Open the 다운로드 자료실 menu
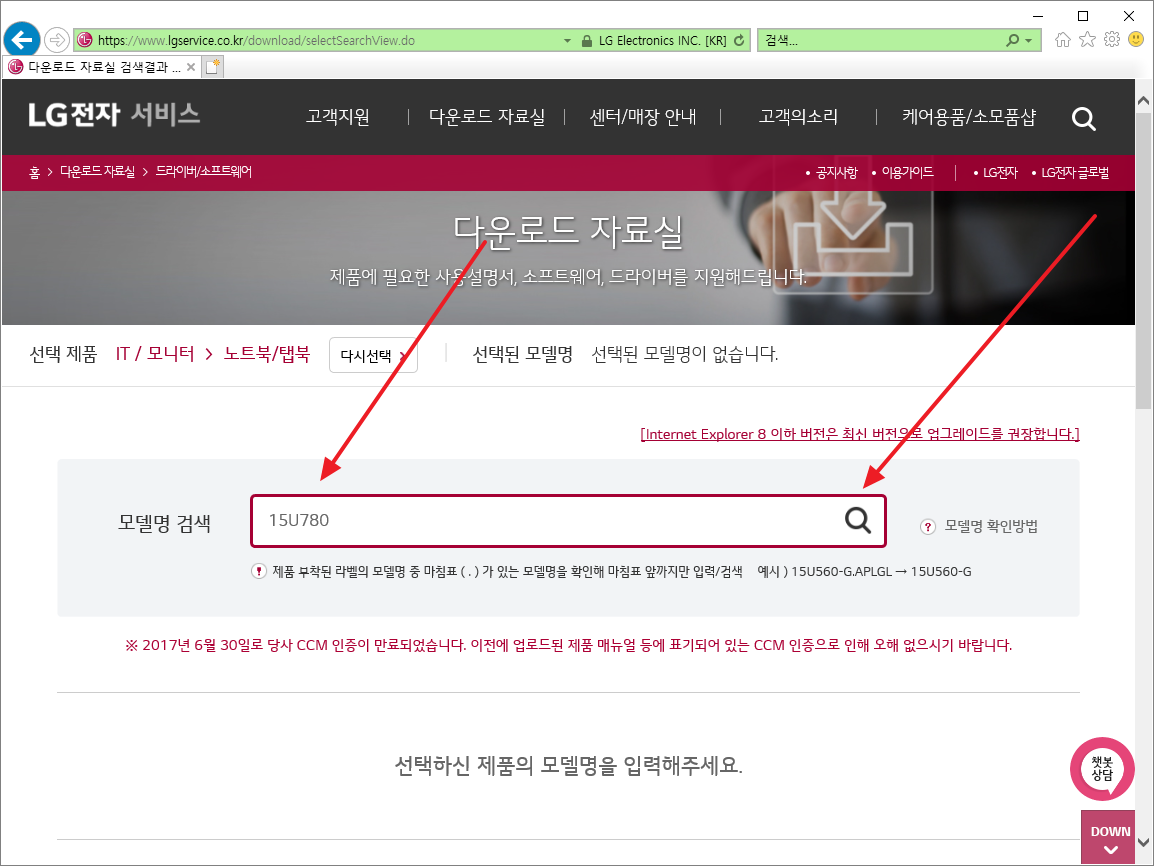Image resolution: width=1154 pixels, height=866 pixels. pos(487,117)
